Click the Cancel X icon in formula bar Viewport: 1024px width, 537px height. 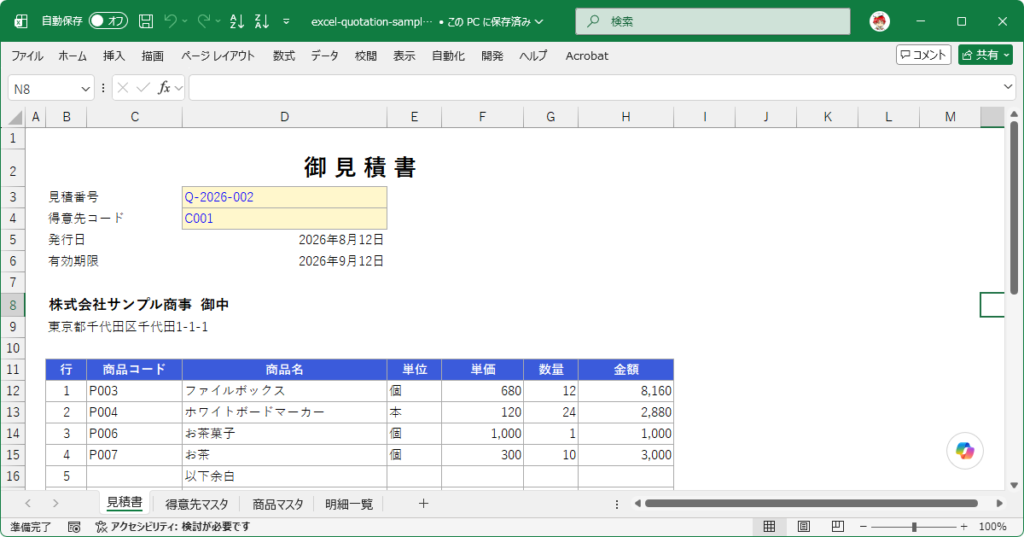[123, 88]
